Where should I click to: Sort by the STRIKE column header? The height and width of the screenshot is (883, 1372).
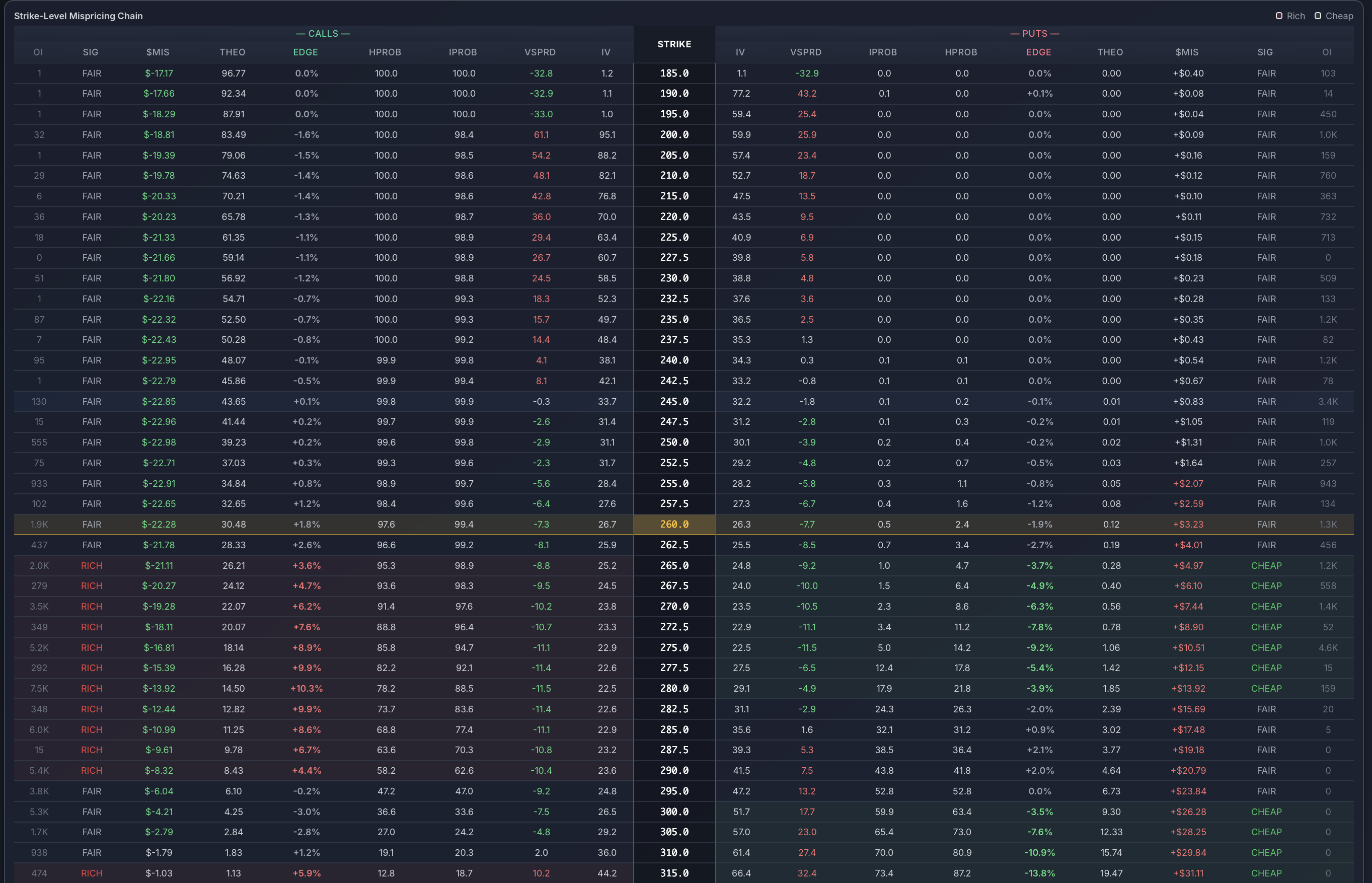[x=674, y=44]
